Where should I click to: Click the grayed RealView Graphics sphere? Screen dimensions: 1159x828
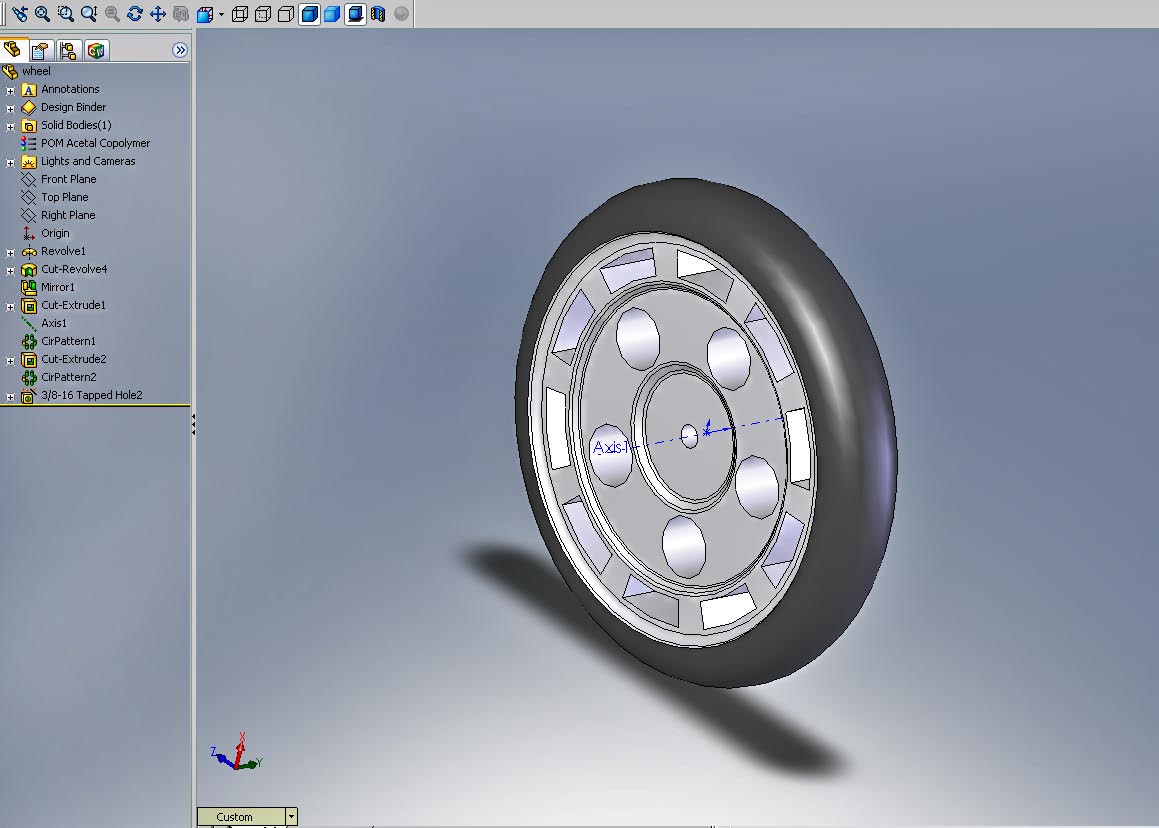[x=401, y=14]
